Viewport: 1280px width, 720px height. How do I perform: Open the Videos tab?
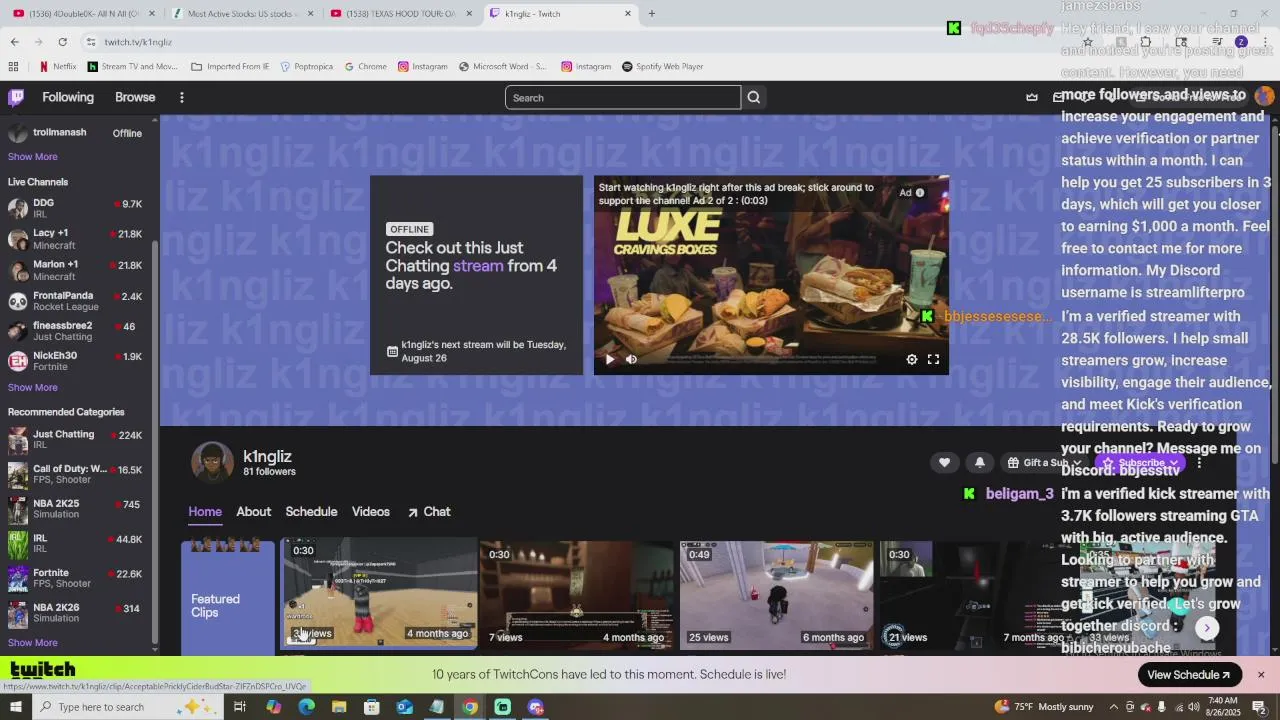[371, 512]
